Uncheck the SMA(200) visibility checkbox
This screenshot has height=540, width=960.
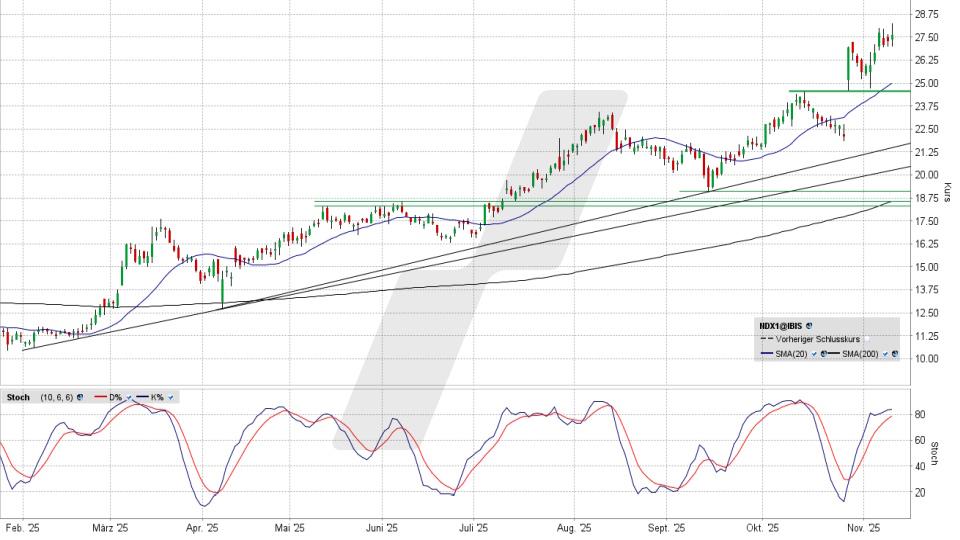pyautogui.click(x=885, y=354)
